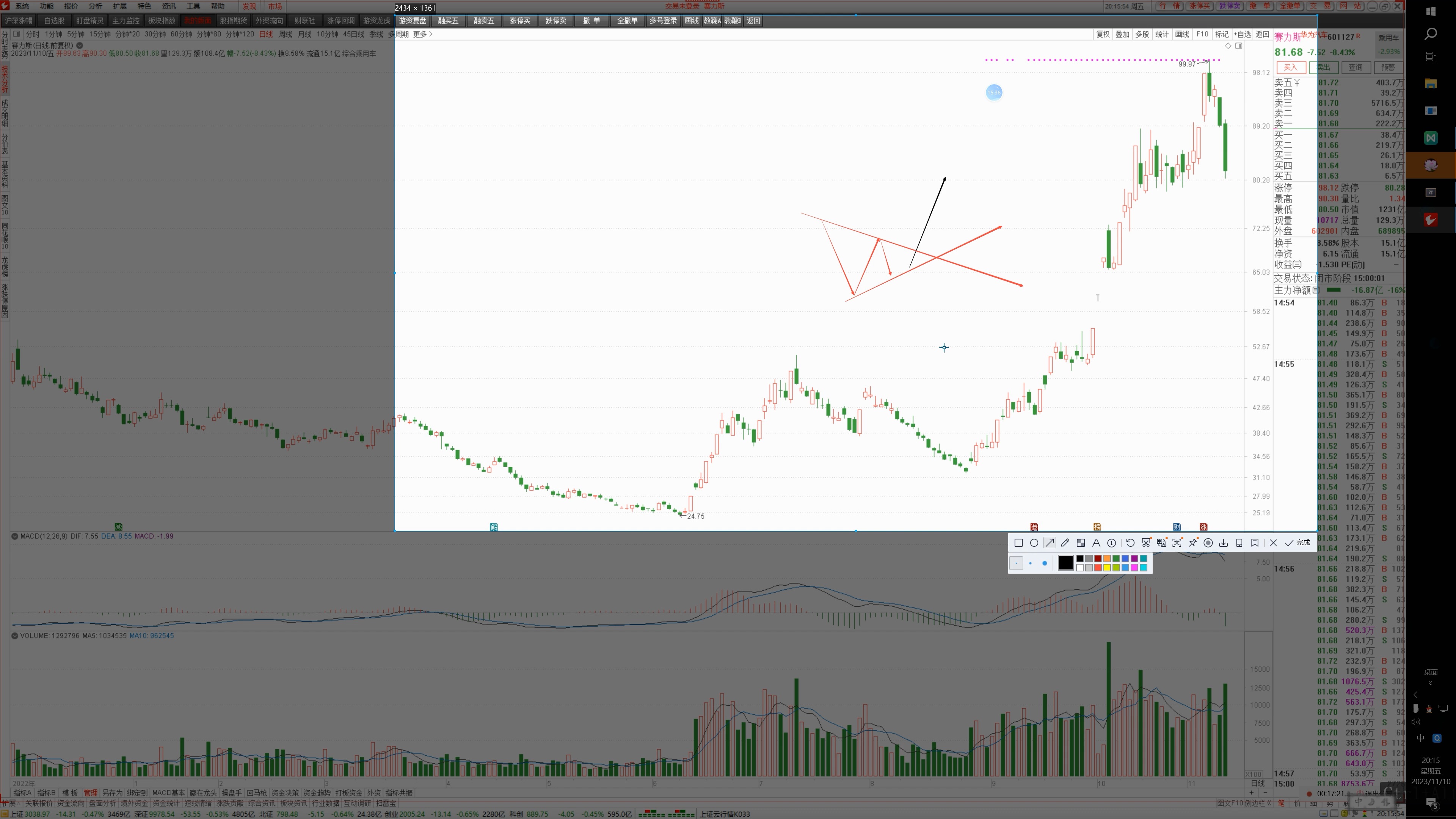Select the 指标A indicator tab

pyautogui.click(x=22, y=793)
